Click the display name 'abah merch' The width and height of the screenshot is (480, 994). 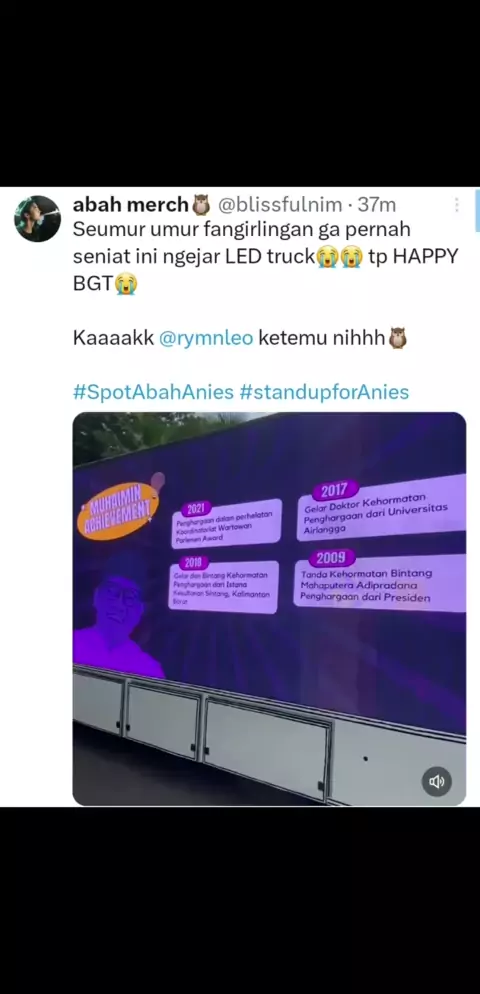click(131, 205)
